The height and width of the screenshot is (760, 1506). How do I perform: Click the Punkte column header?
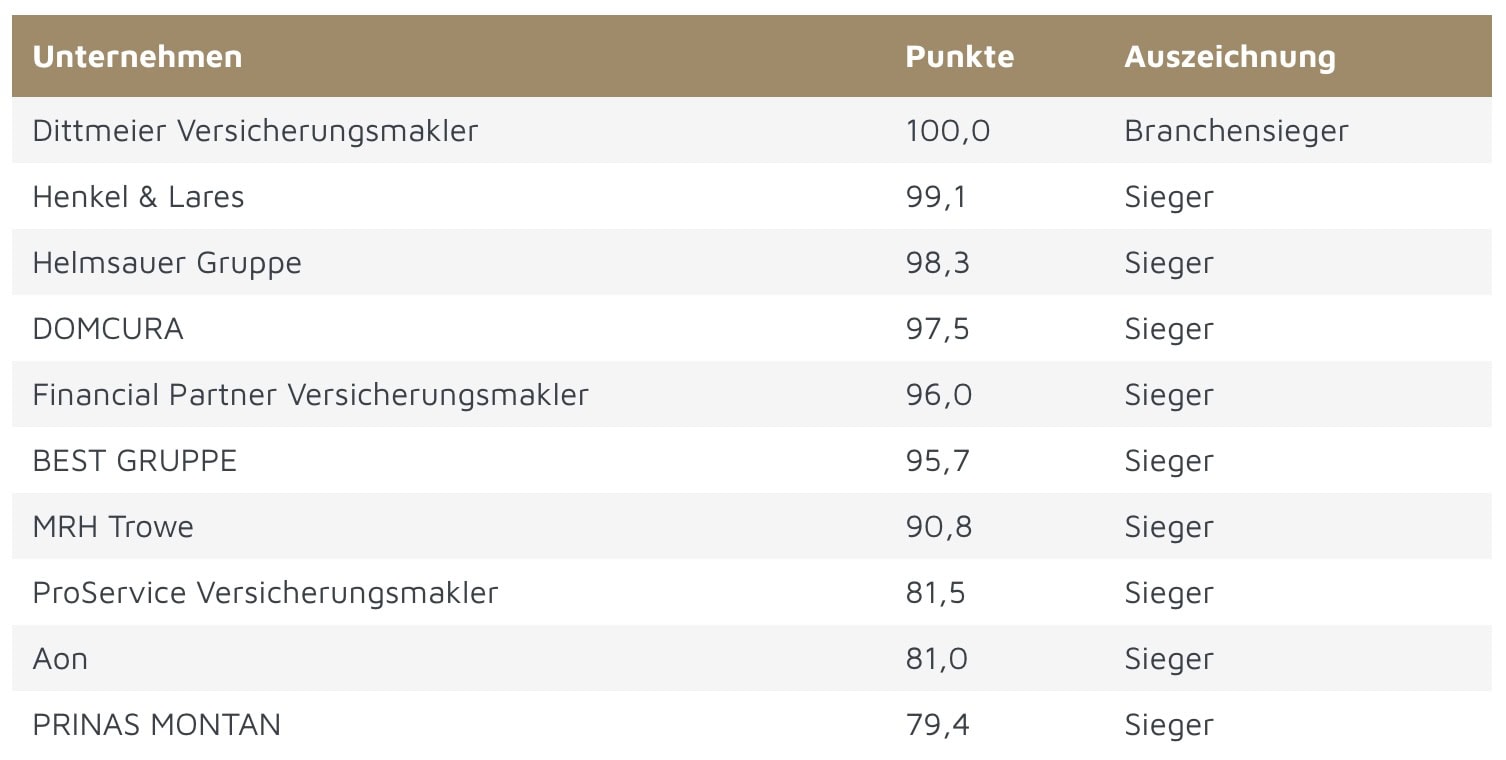(959, 57)
